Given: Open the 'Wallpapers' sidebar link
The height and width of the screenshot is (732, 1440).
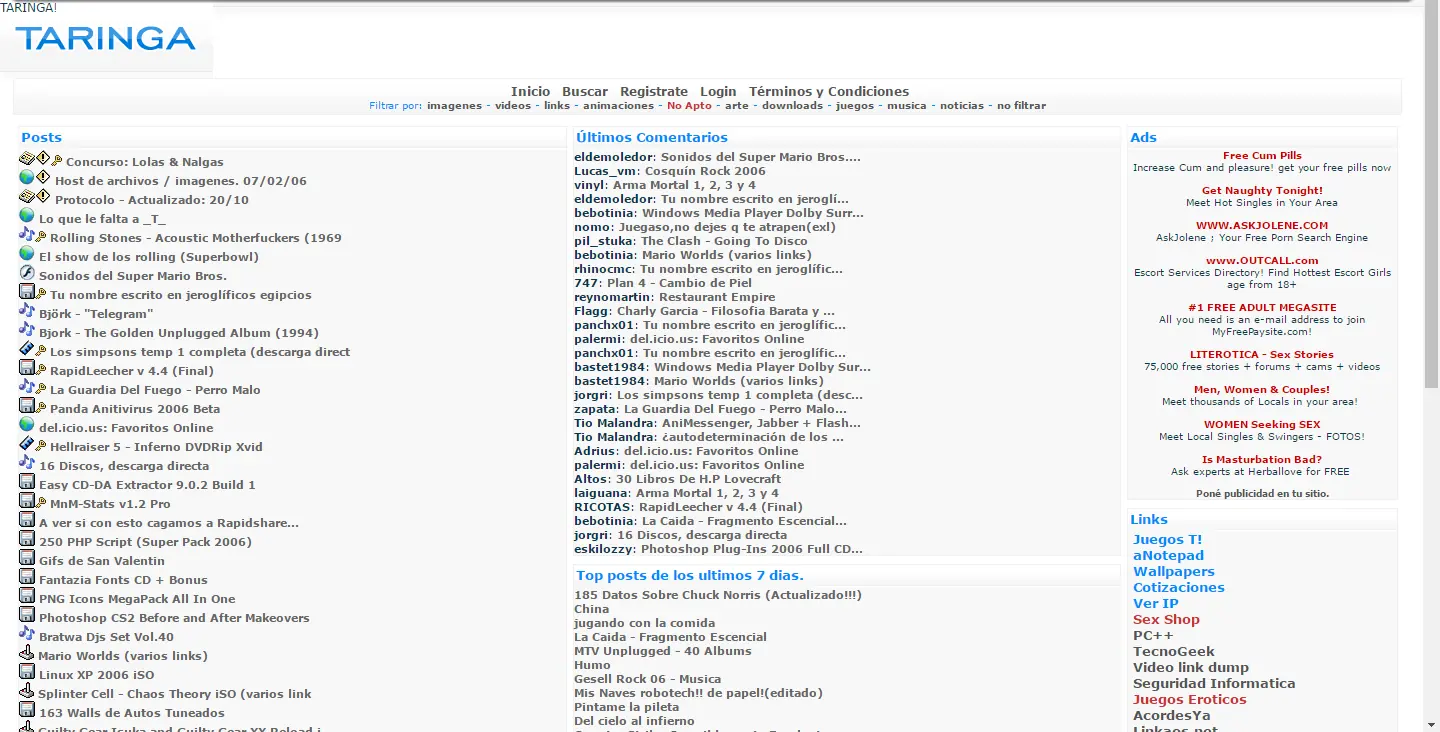Looking at the screenshot, I should (x=1174, y=572).
